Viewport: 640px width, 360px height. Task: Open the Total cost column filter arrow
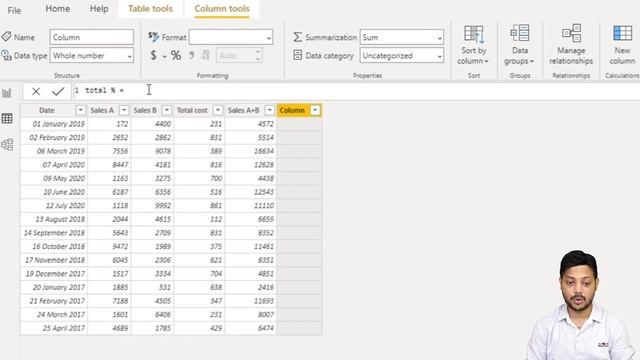click(218, 110)
